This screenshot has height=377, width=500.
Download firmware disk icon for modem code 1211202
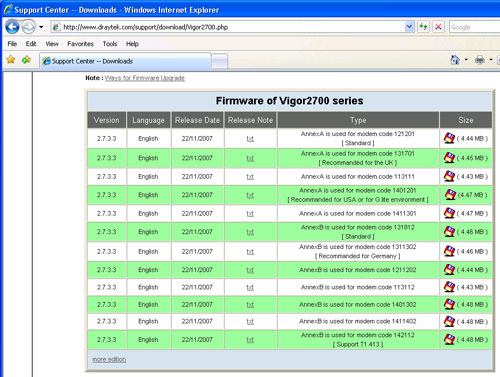coord(449,269)
